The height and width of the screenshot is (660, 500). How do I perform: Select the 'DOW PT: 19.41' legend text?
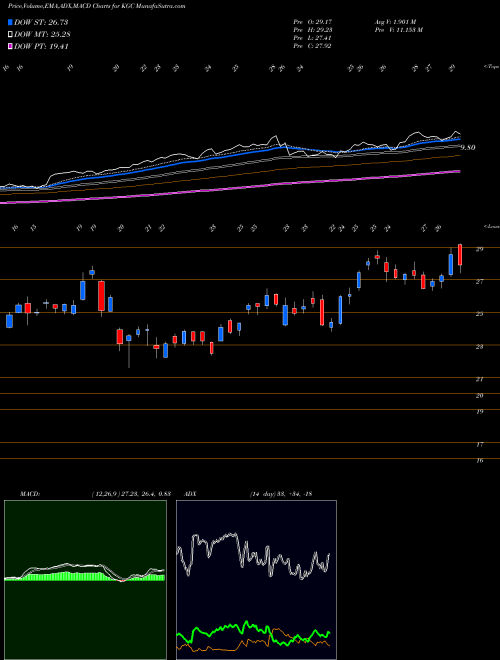(x=41, y=47)
